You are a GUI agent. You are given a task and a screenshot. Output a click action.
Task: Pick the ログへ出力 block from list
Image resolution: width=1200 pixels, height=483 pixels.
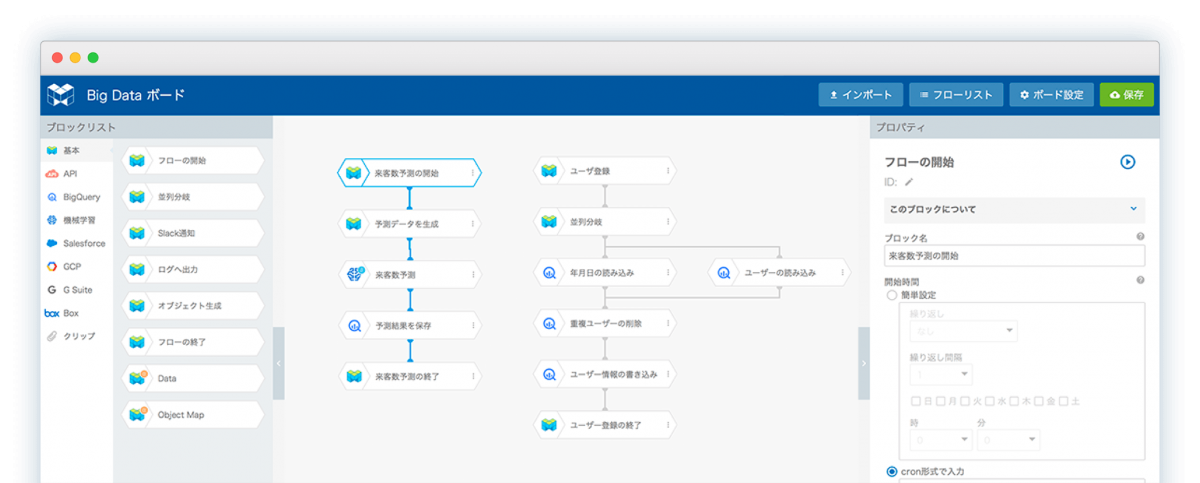click(193, 269)
